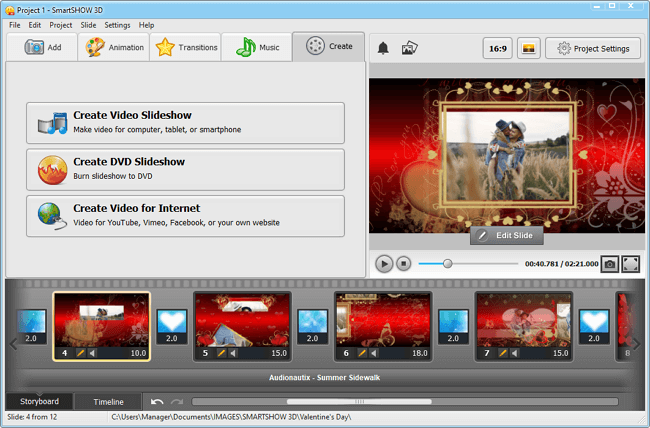The height and width of the screenshot is (428, 650).
Task: Click the sound icon on slide 7
Action: coord(514,353)
